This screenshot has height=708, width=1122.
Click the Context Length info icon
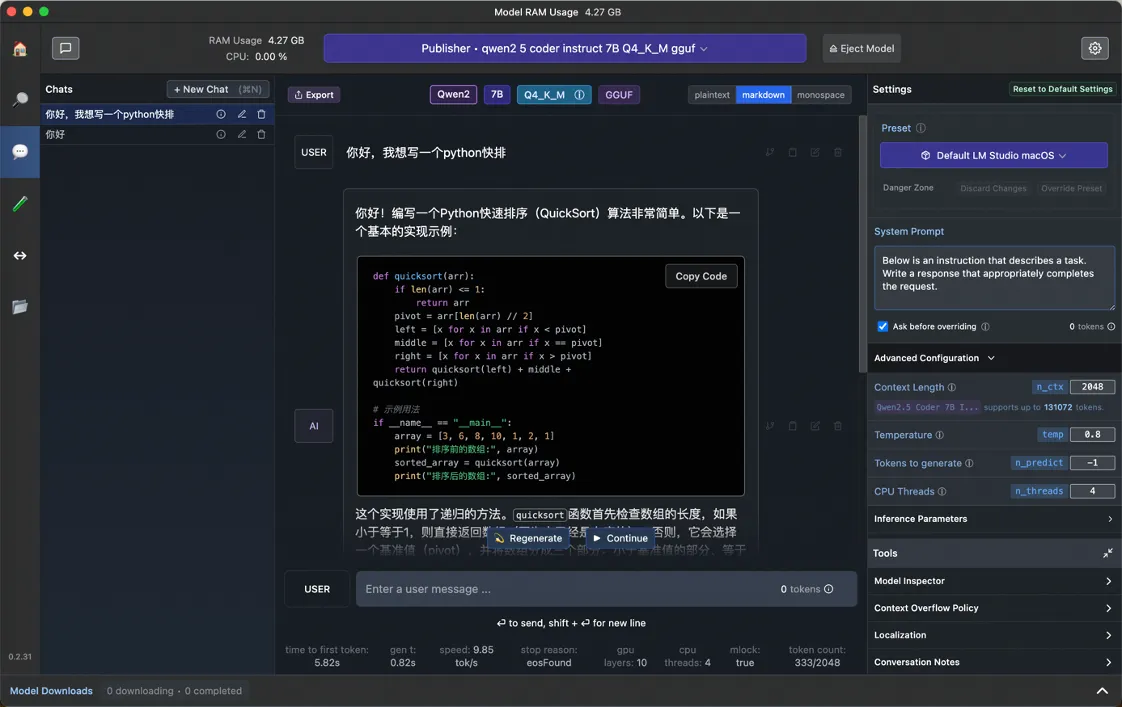point(952,387)
